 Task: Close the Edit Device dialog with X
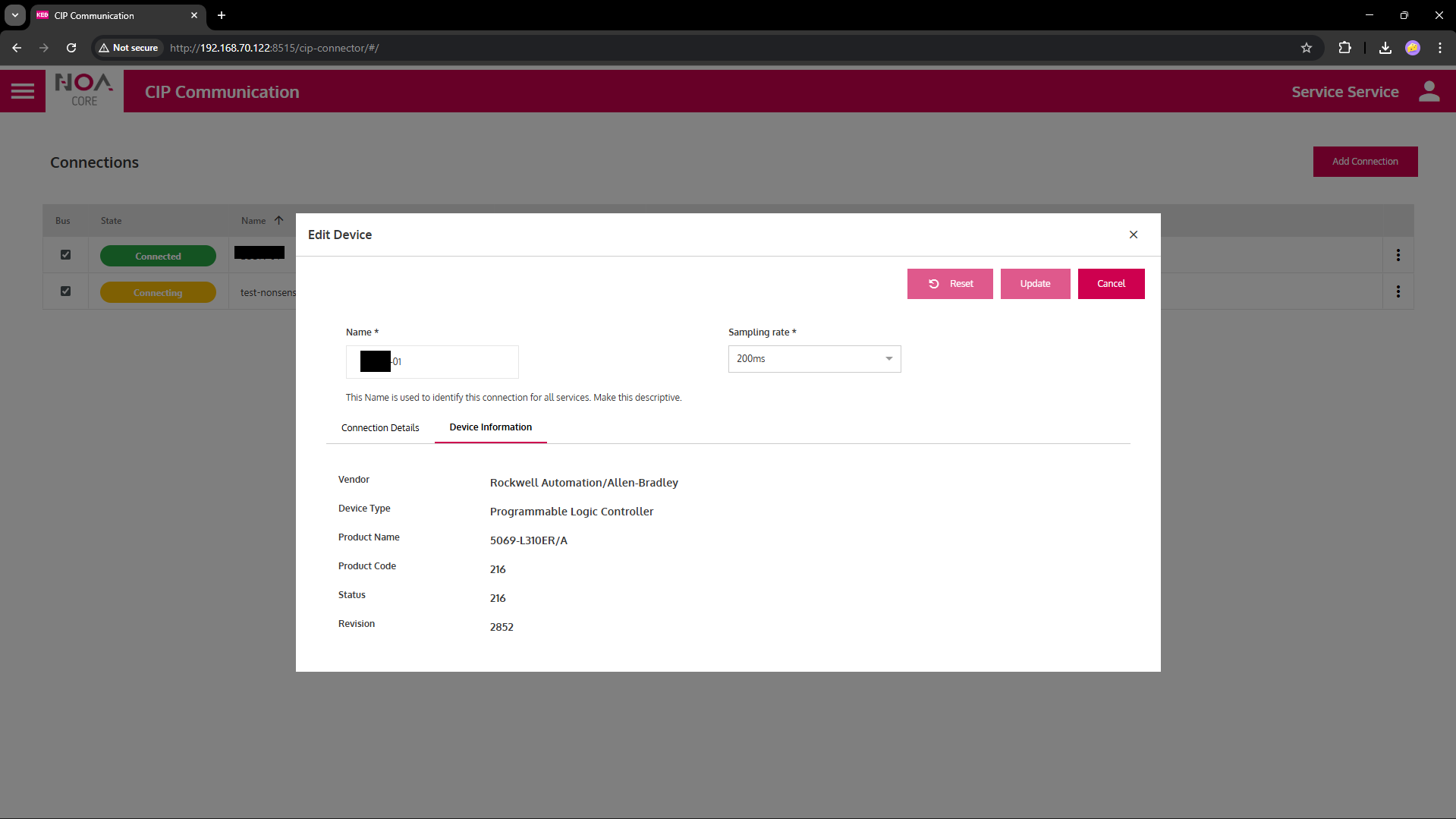click(x=1133, y=235)
